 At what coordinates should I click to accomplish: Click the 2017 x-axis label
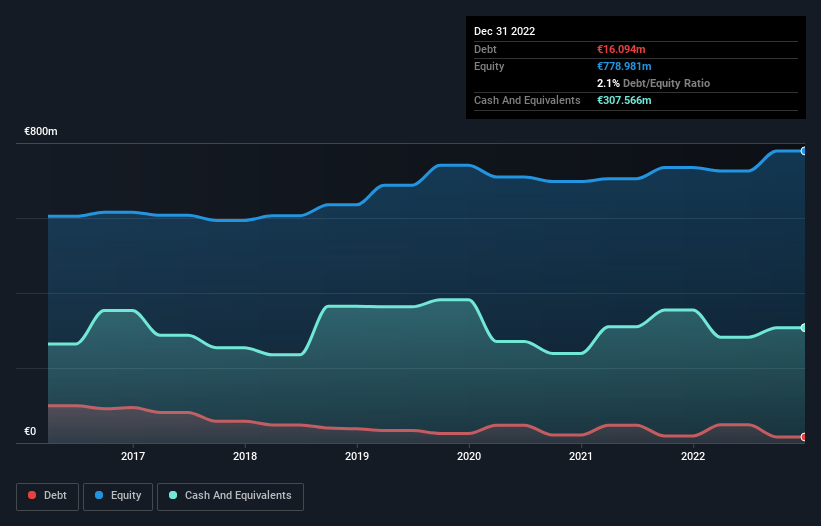pyautogui.click(x=133, y=456)
